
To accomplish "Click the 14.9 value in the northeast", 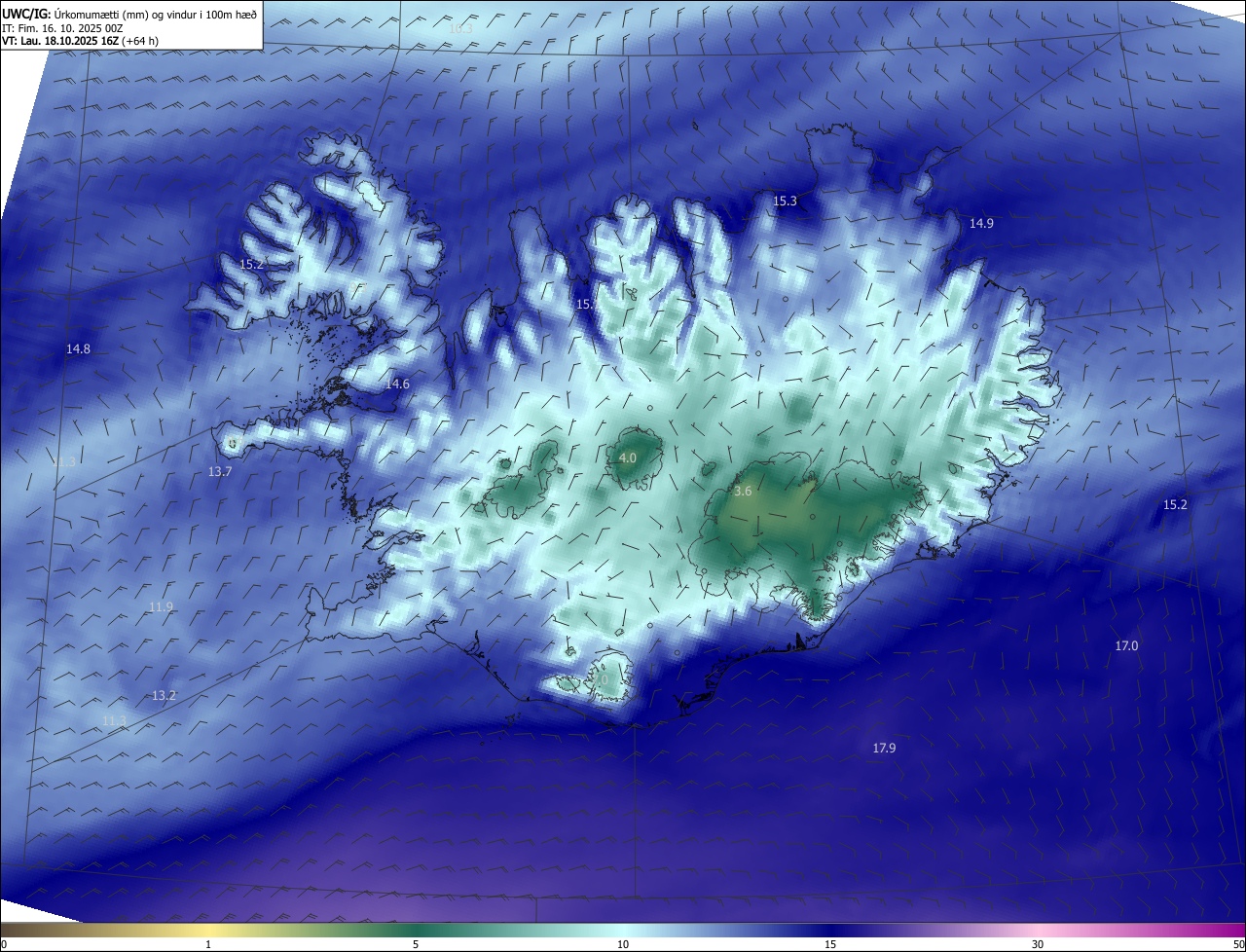I will click(981, 224).
